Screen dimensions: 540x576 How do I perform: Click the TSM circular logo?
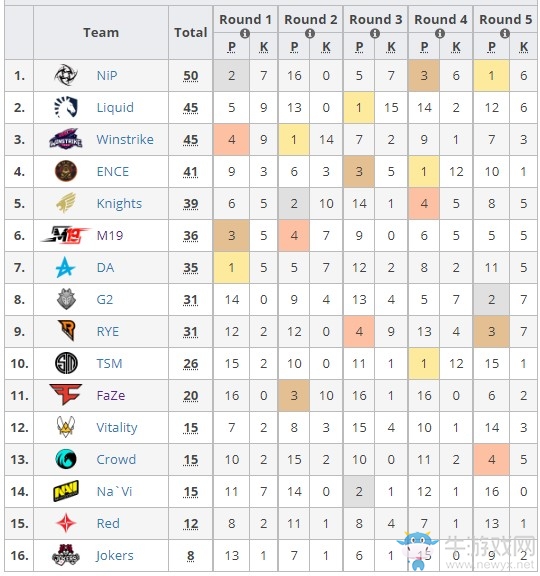pyautogui.click(x=66, y=363)
